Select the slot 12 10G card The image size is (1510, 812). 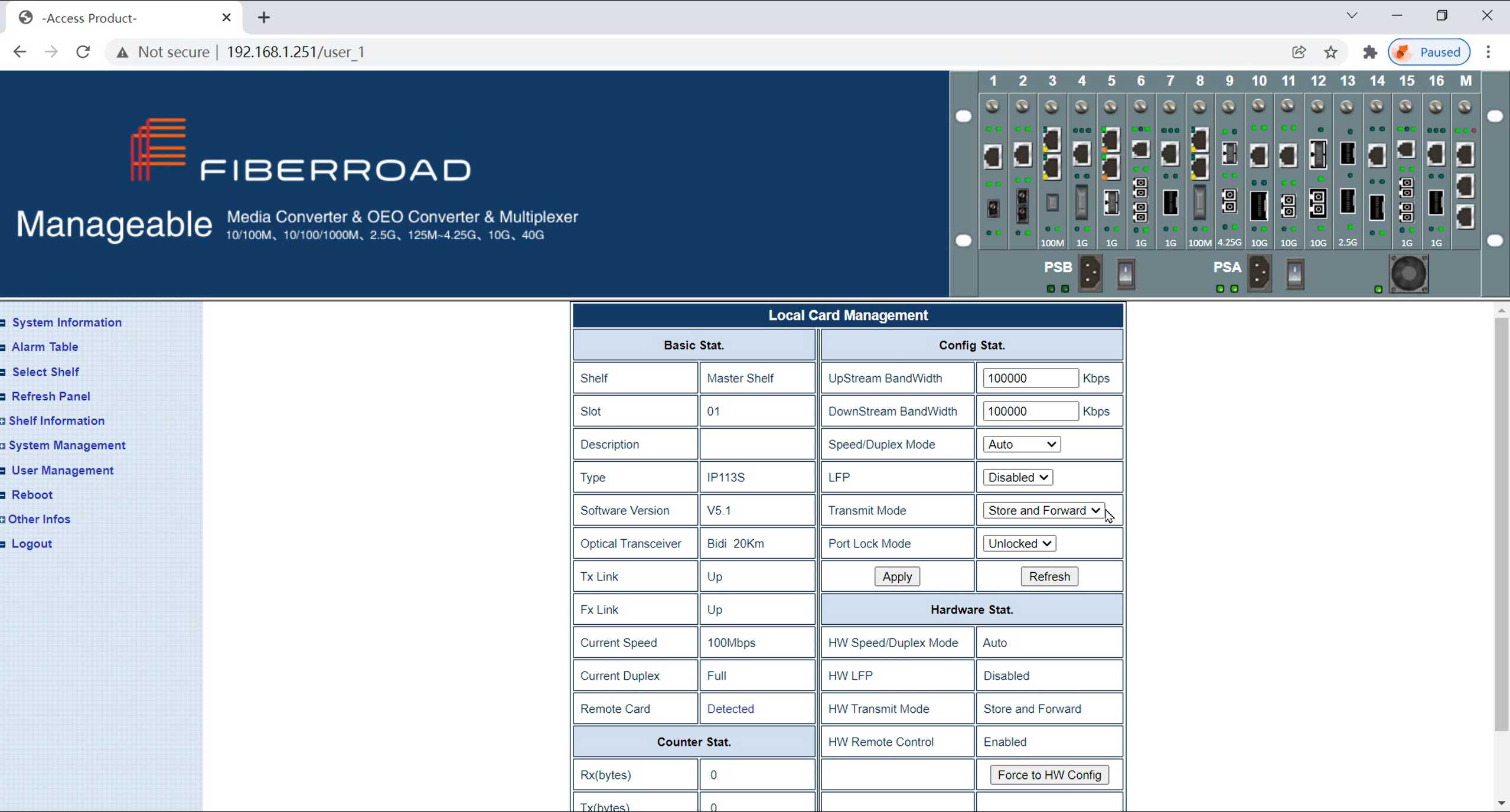1318,171
